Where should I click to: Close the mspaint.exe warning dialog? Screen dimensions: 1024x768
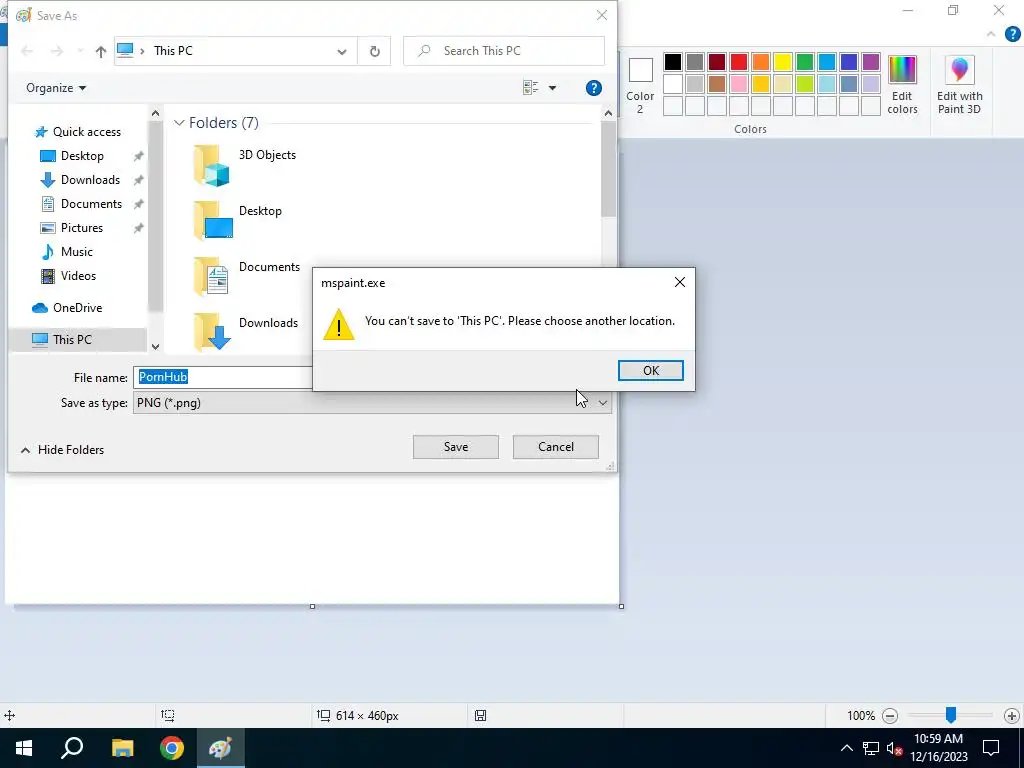click(x=679, y=282)
